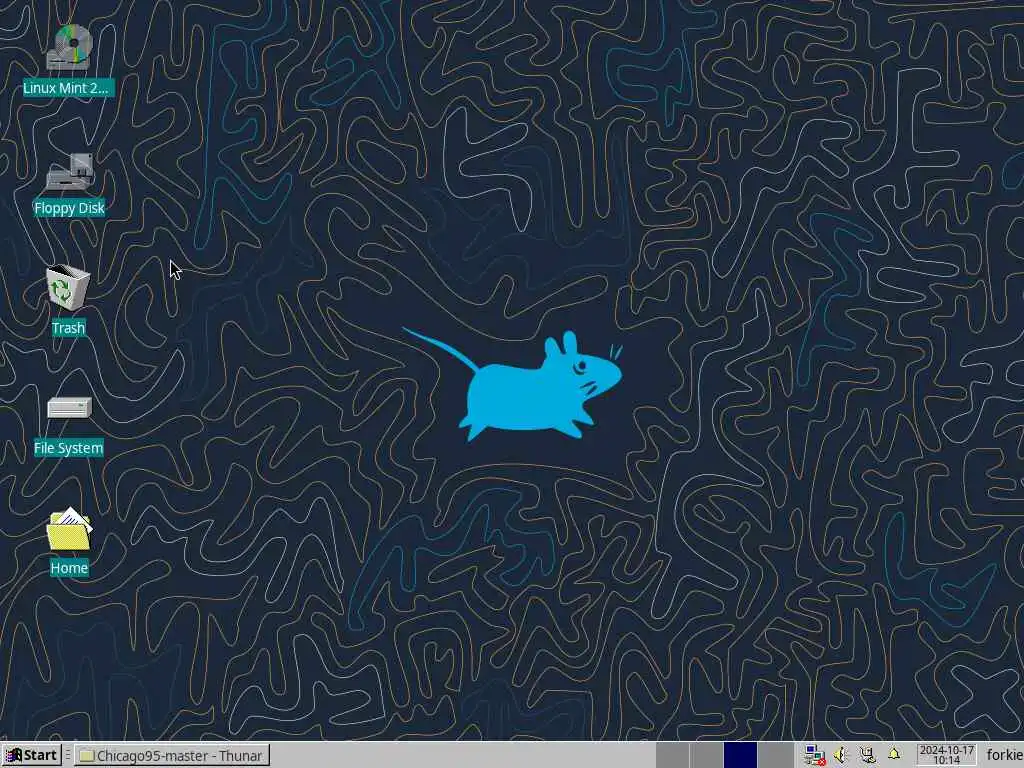1024x768 pixels.
Task: Click the "Trash" icon label text
Action: tap(69, 328)
